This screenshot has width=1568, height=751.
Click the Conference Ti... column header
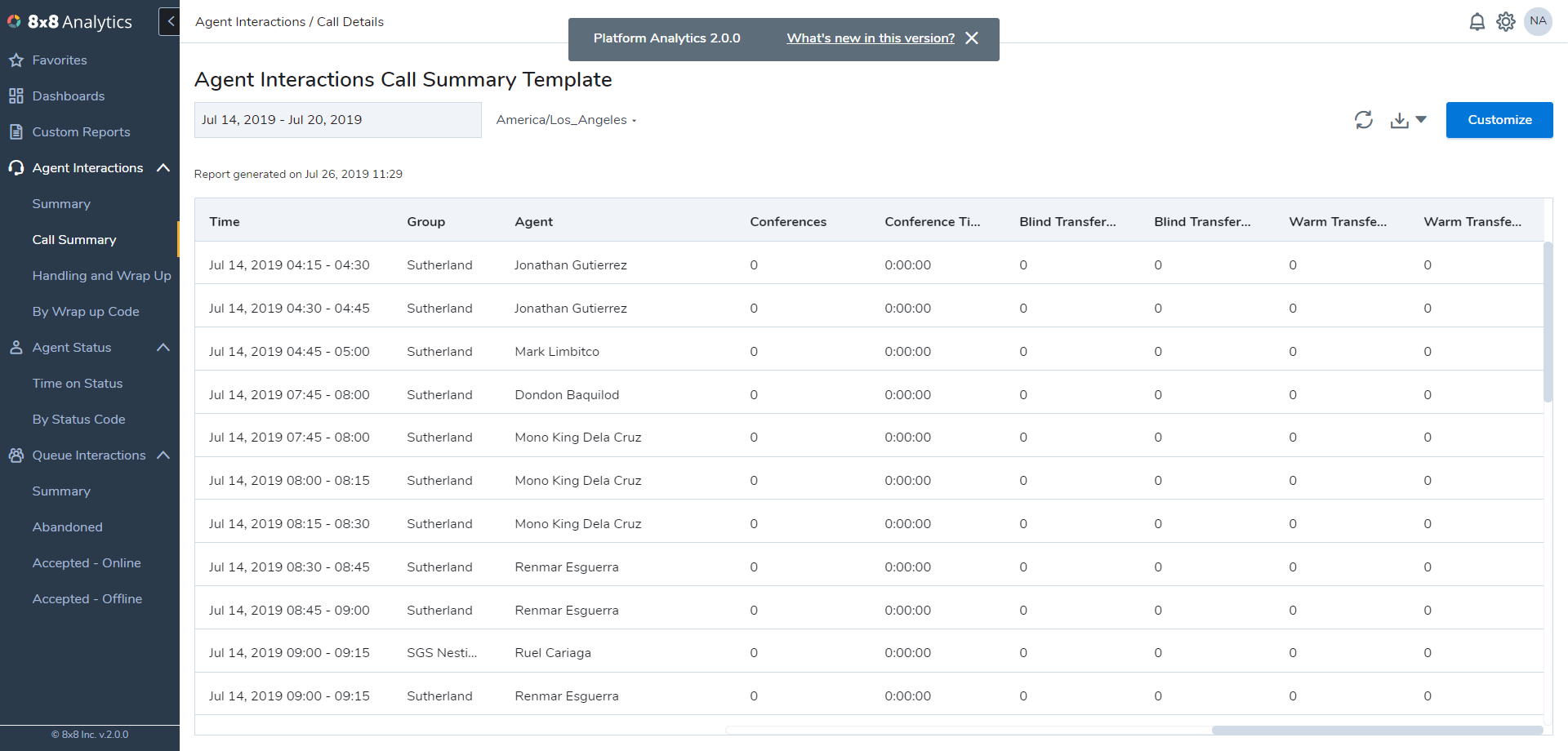point(933,222)
